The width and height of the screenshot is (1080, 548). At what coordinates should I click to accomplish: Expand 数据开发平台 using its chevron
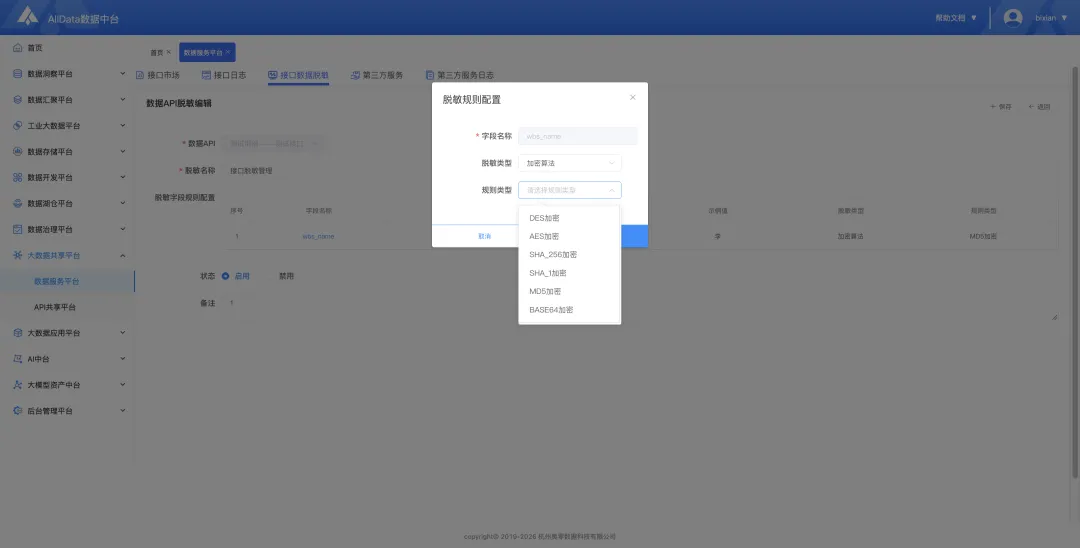123,178
